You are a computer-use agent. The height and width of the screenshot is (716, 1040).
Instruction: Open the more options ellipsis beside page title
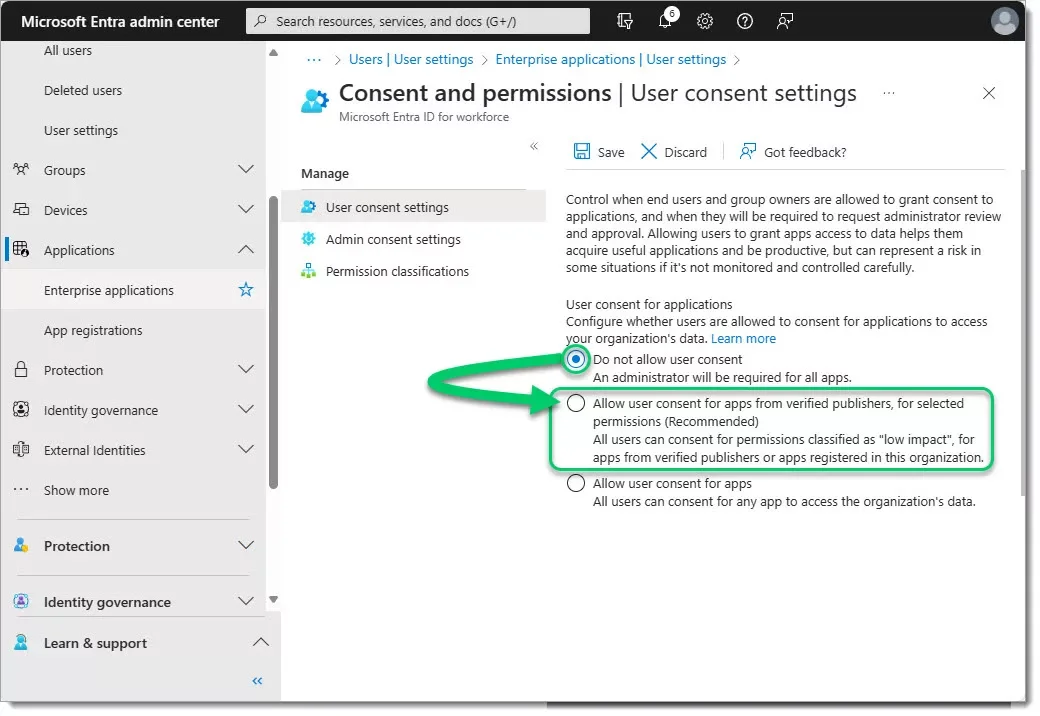(x=889, y=93)
